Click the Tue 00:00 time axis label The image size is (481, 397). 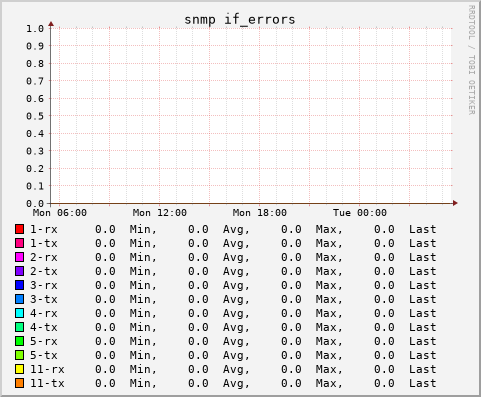pos(360,213)
